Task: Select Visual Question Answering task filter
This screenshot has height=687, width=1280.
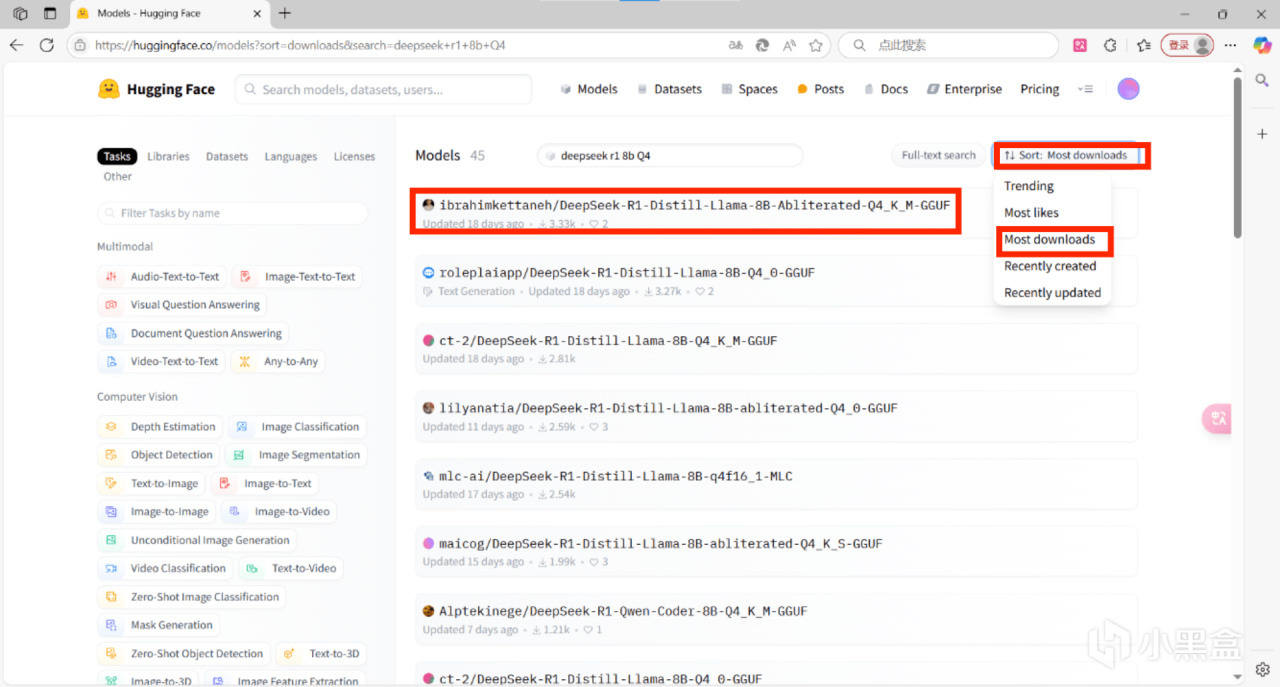Action: (x=182, y=305)
